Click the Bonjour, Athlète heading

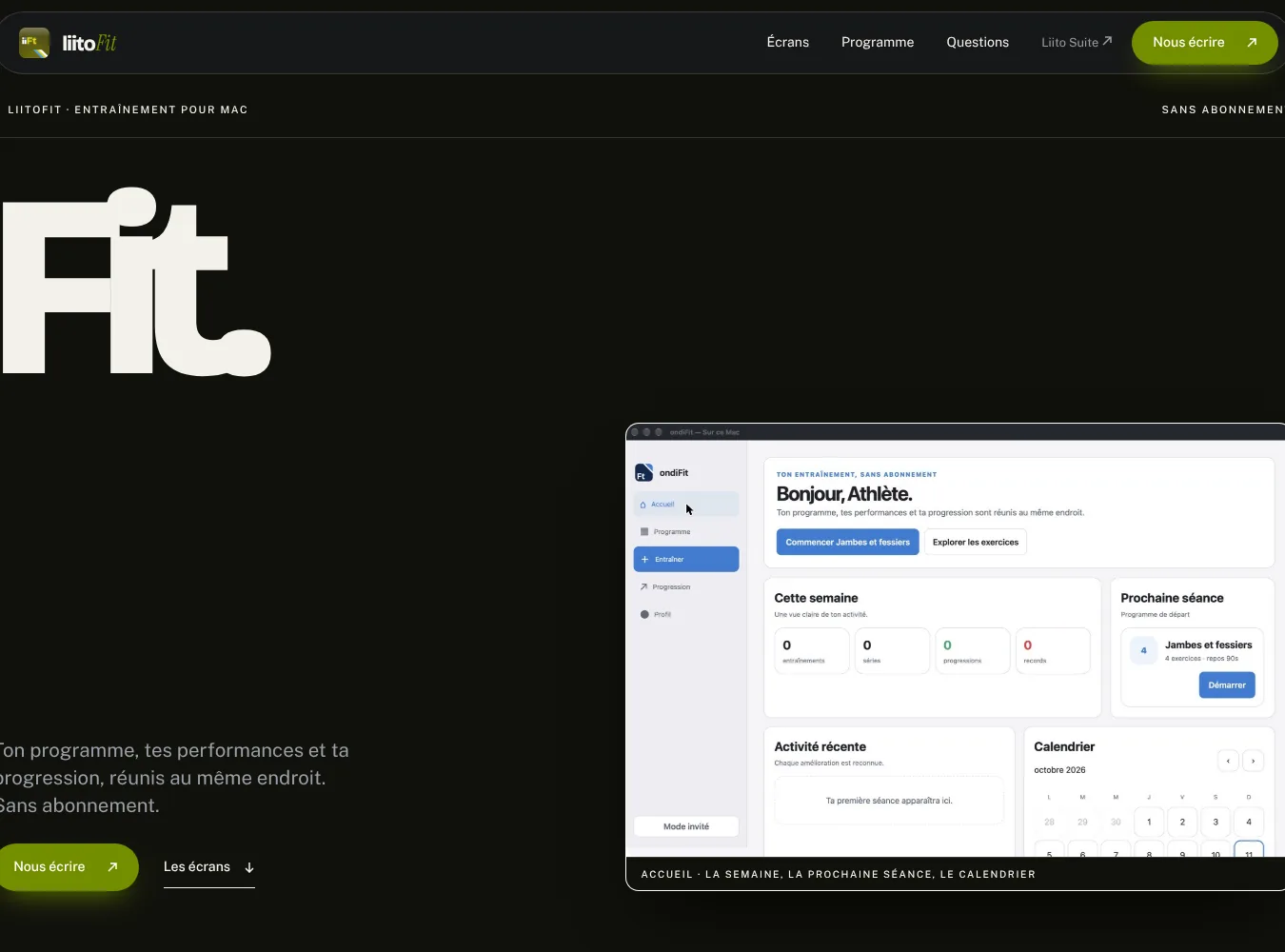point(844,494)
